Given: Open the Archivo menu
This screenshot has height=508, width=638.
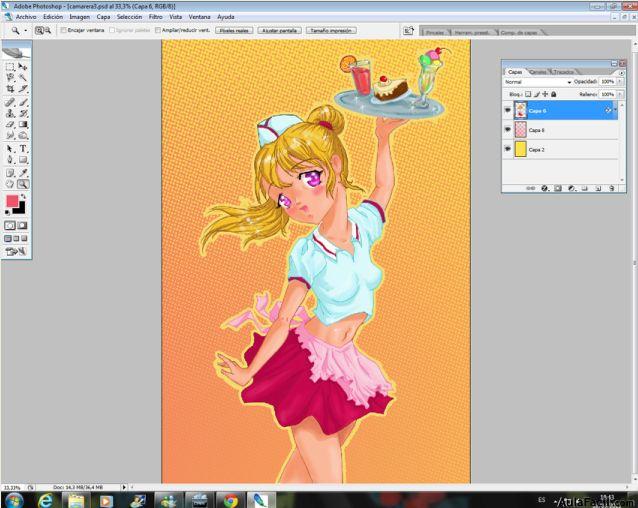Looking at the screenshot, I should pyautogui.click(x=26, y=17).
